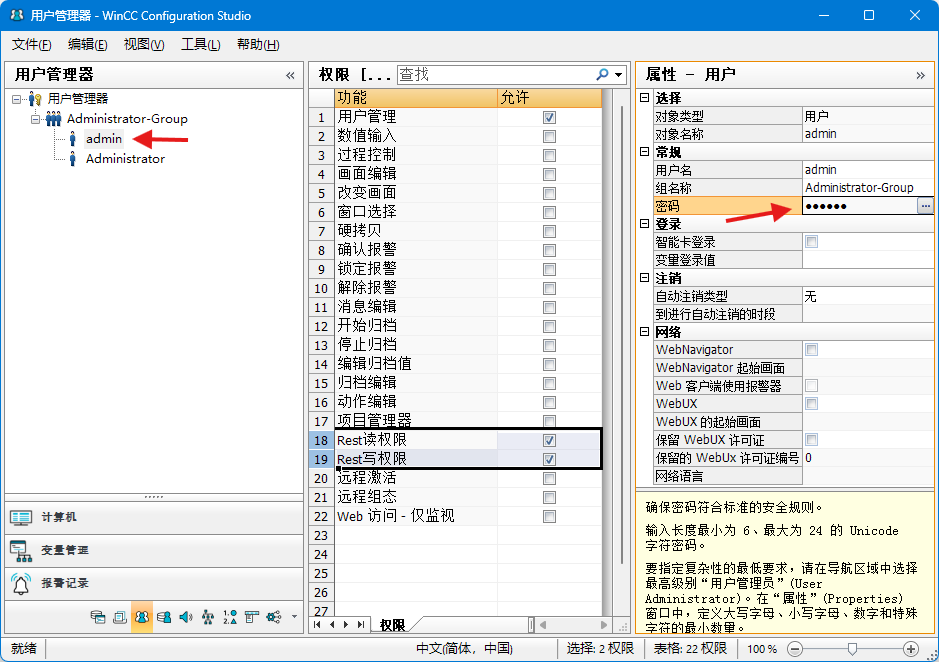Image resolution: width=939 pixels, height=662 pixels.
Task: Go to the previous sheet tab
Action: 332,625
